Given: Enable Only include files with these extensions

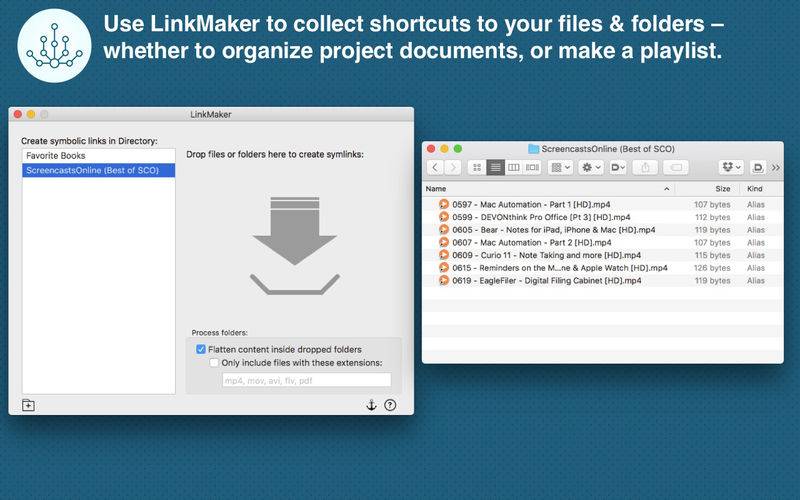Looking at the screenshot, I should [214, 363].
